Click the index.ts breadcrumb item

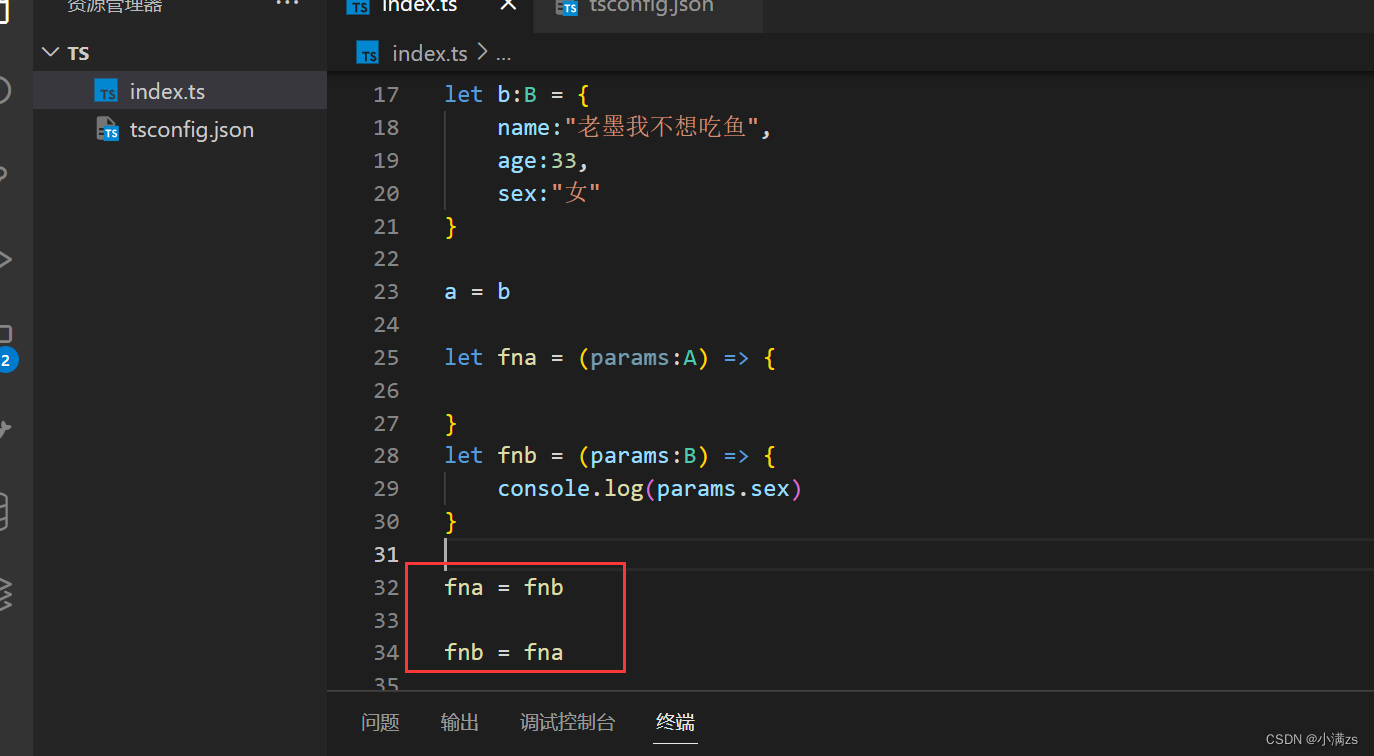430,53
